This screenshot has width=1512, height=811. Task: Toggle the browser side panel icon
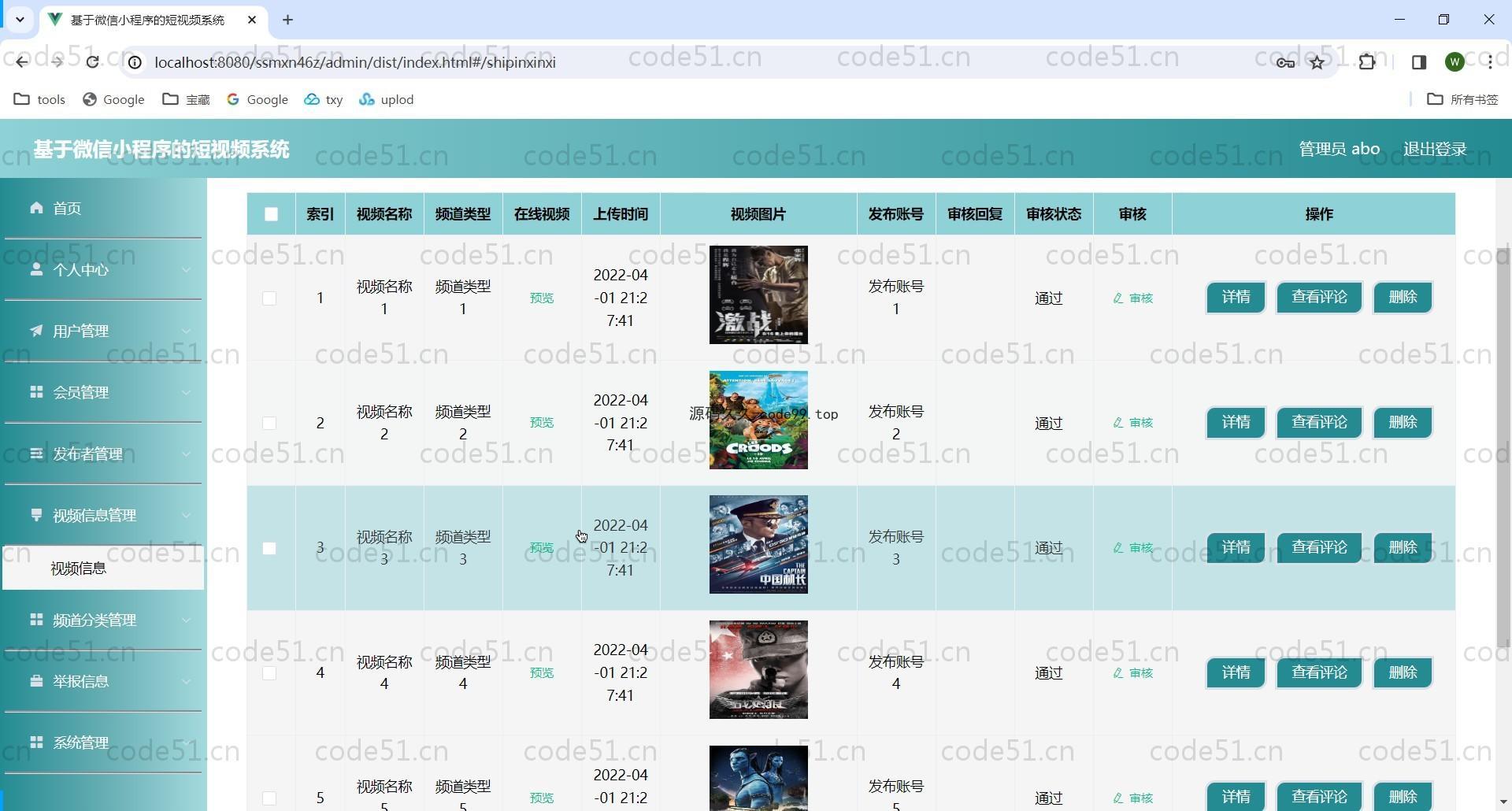pos(1419,62)
